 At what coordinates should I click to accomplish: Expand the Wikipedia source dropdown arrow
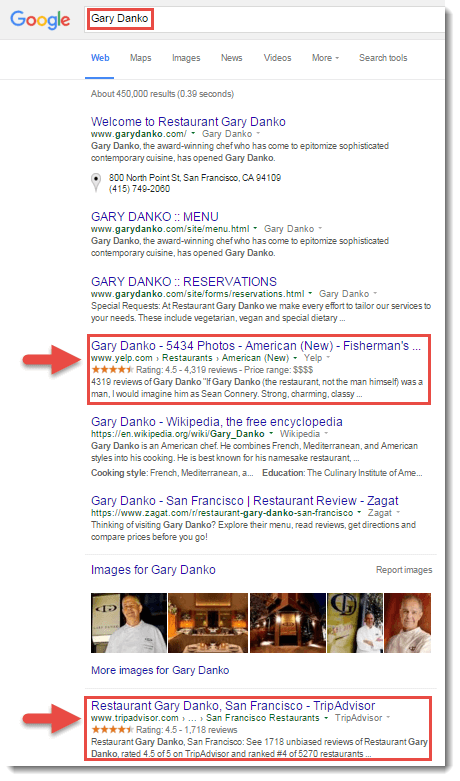[x=326, y=434]
